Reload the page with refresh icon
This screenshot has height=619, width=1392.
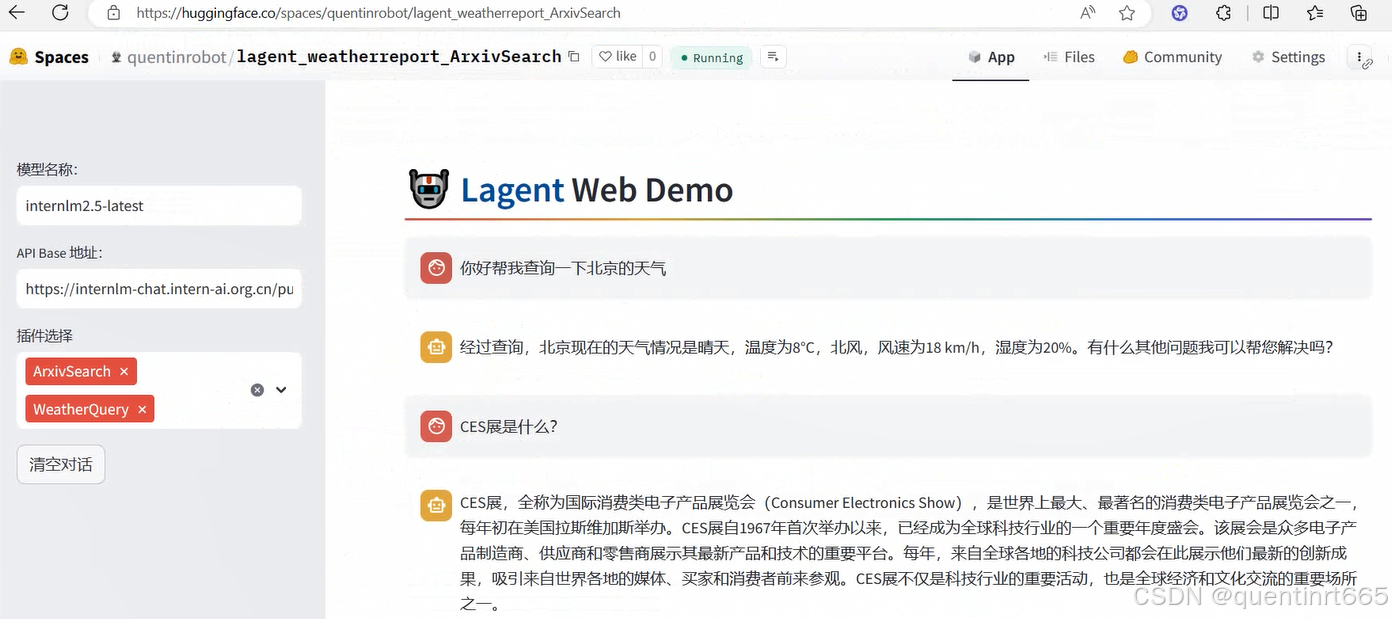[60, 13]
